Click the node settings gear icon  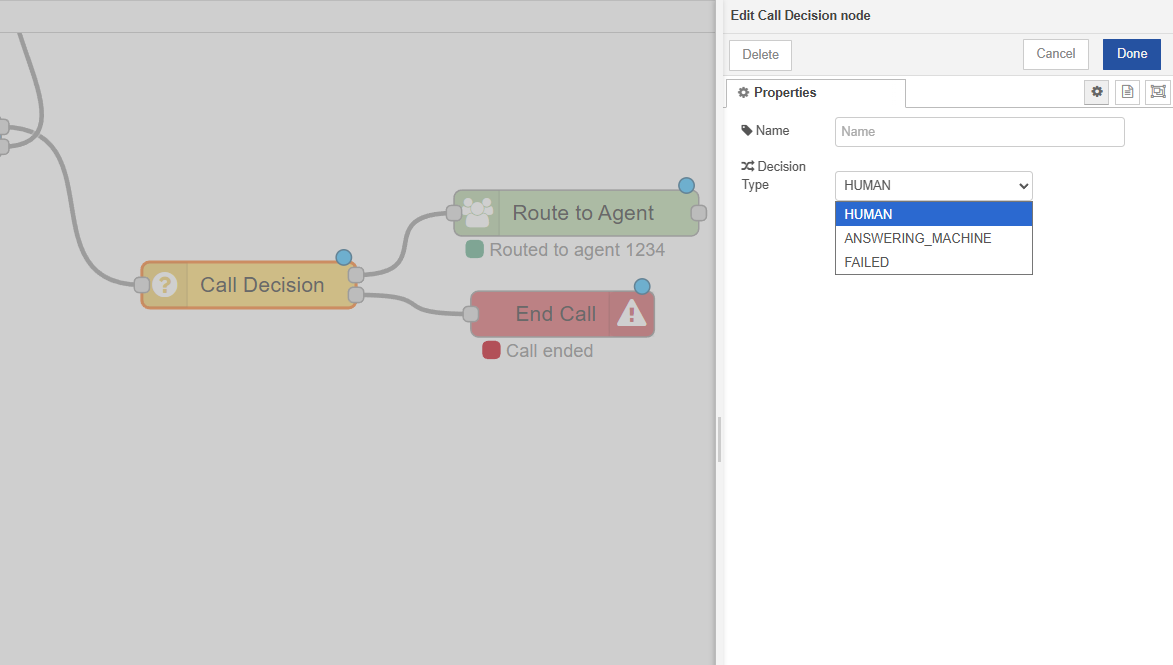tap(1097, 92)
